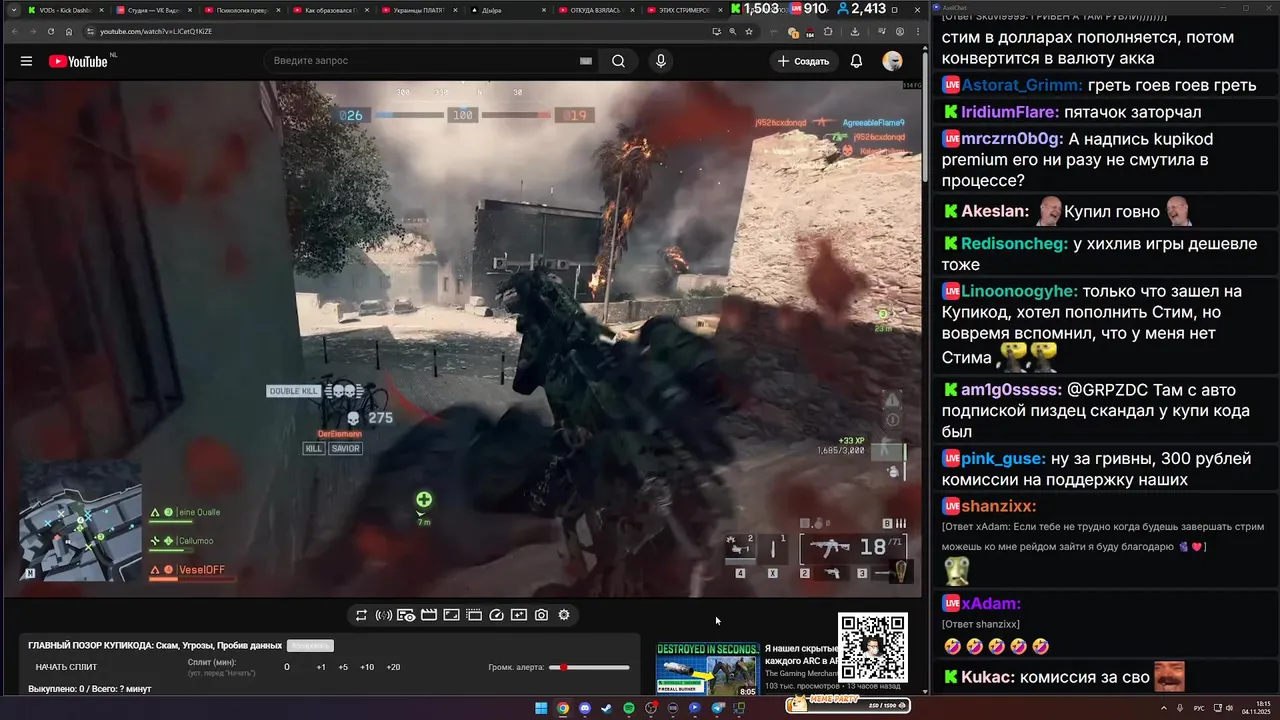The image size is (1280, 720).
Task: Open the tab search dropdown arrow
Action: point(14,10)
